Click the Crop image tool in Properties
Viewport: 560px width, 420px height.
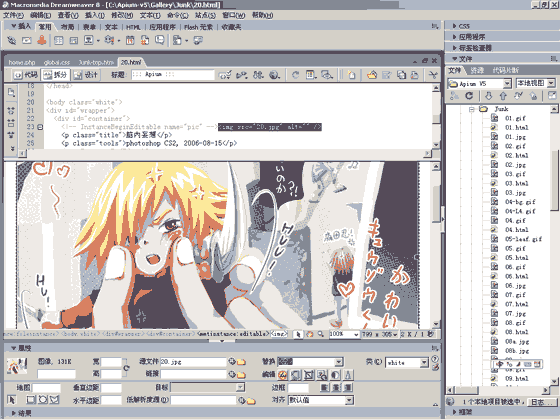point(309,375)
